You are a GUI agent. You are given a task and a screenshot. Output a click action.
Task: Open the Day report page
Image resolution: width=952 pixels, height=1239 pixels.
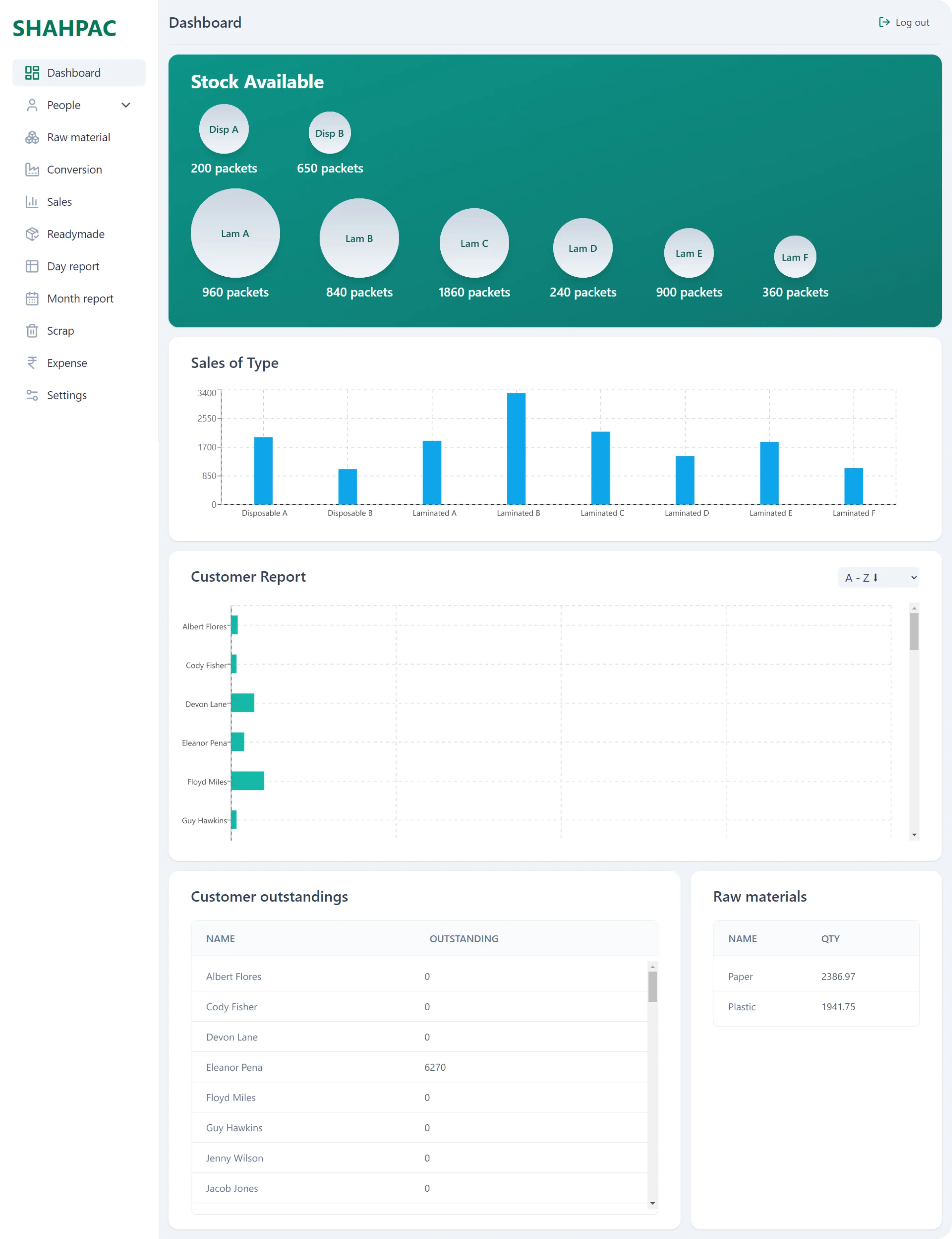click(x=73, y=266)
